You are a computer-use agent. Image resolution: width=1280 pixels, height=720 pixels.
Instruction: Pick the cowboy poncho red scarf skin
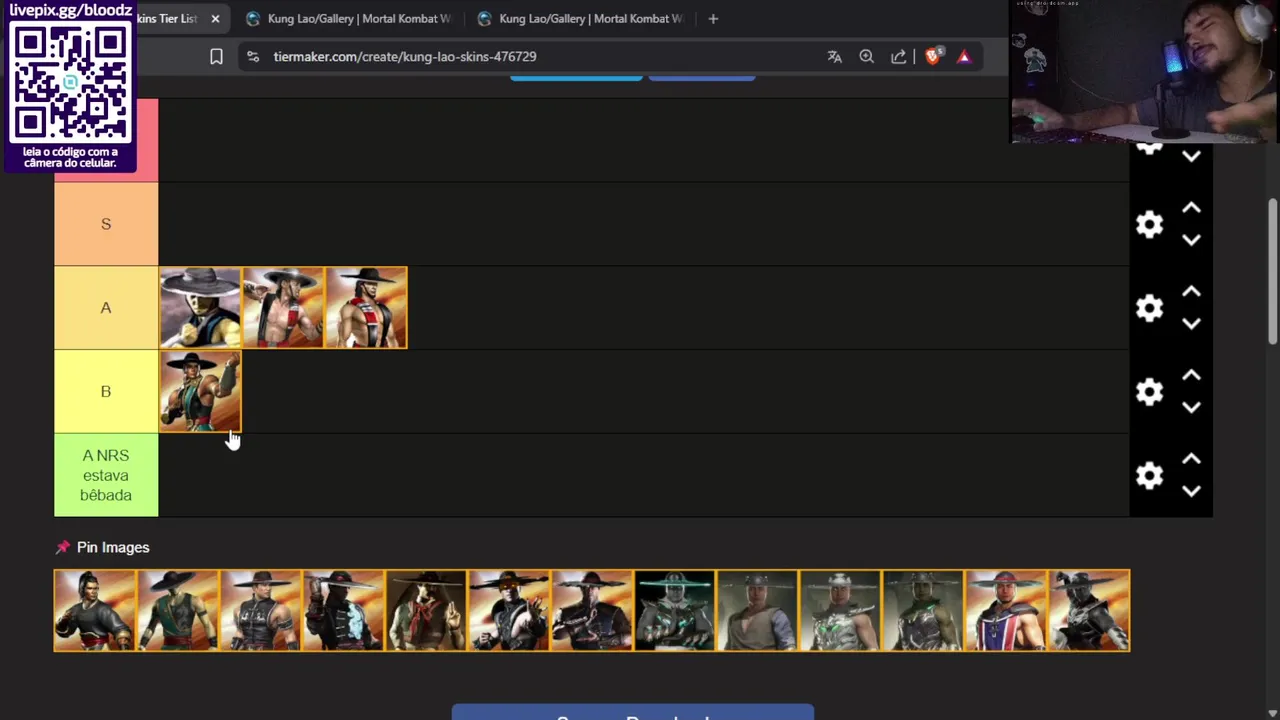click(427, 611)
